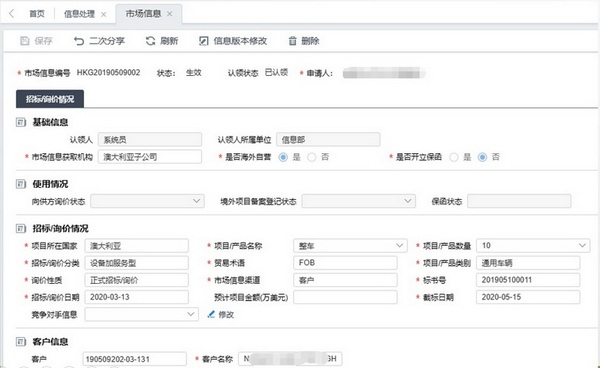Click the 招标/询价分类 field
This screenshot has width=600, height=368.
pyautogui.click(x=137, y=263)
